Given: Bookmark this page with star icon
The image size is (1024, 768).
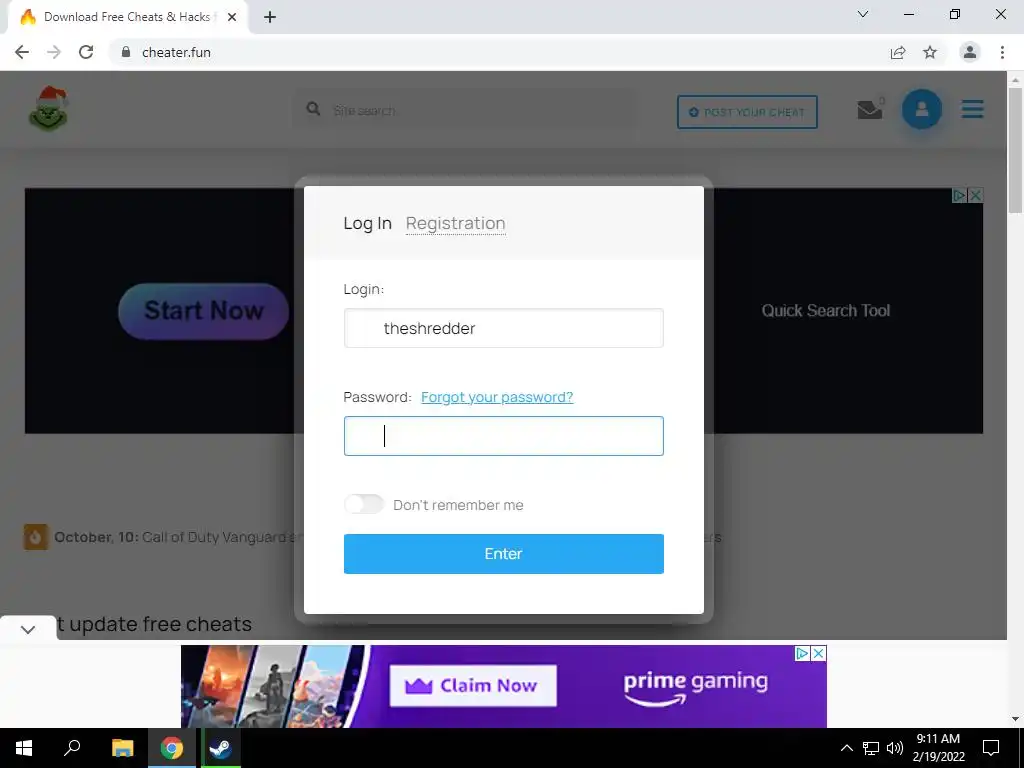Looking at the screenshot, I should (930, 52).
